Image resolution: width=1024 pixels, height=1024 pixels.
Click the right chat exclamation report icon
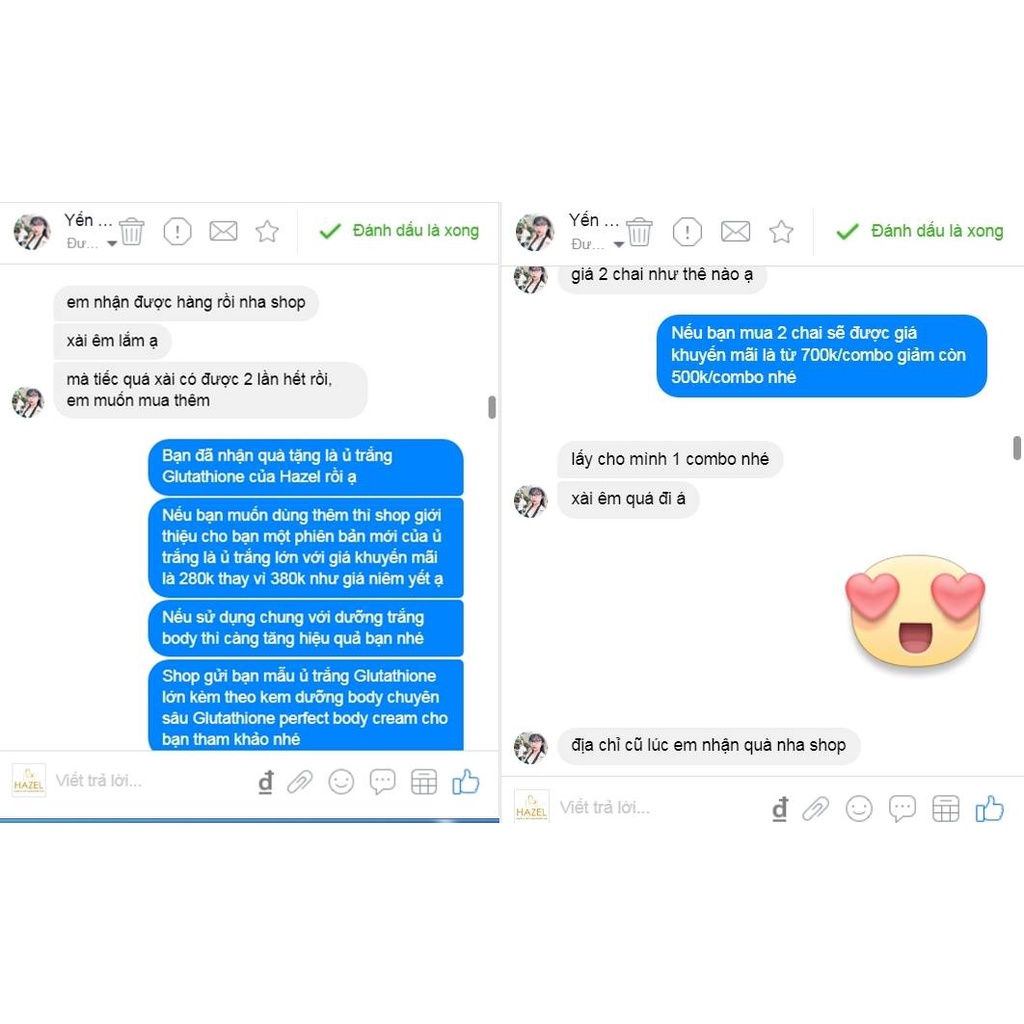pos(687,231)
